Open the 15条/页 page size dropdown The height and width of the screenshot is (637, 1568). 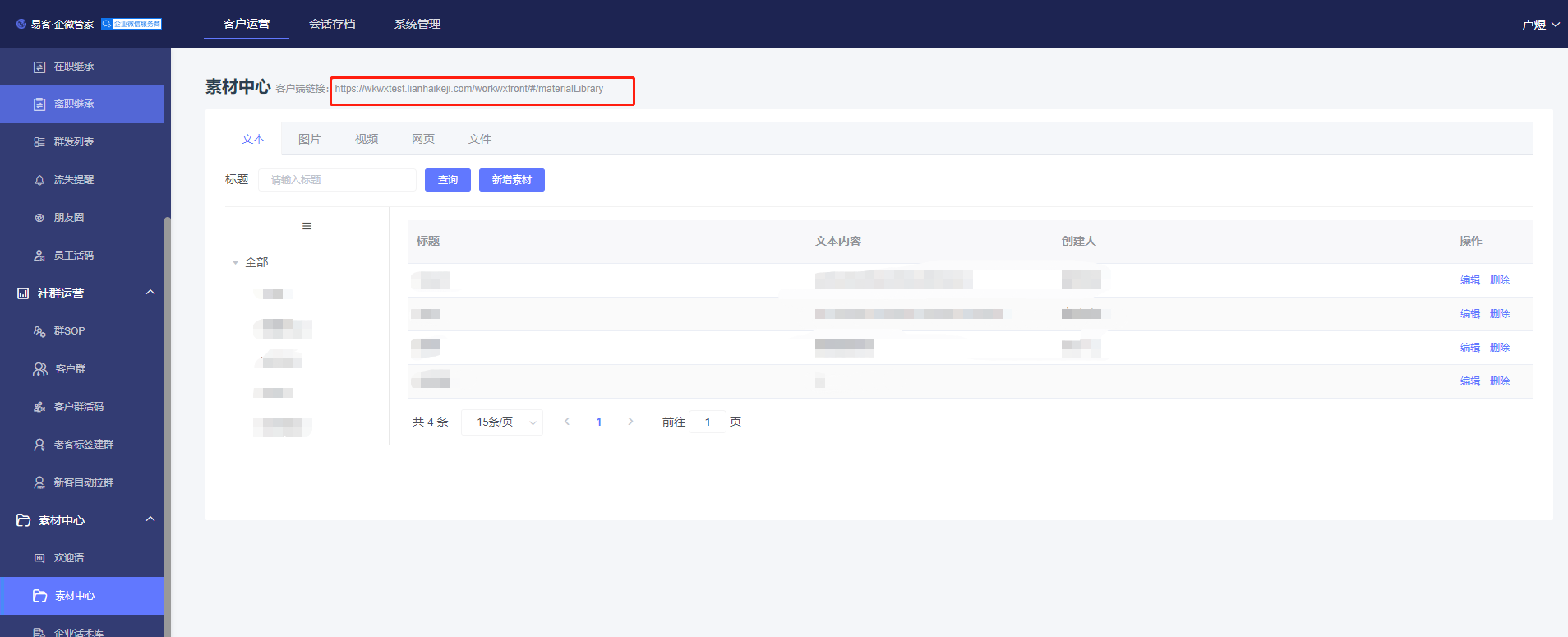501,422
